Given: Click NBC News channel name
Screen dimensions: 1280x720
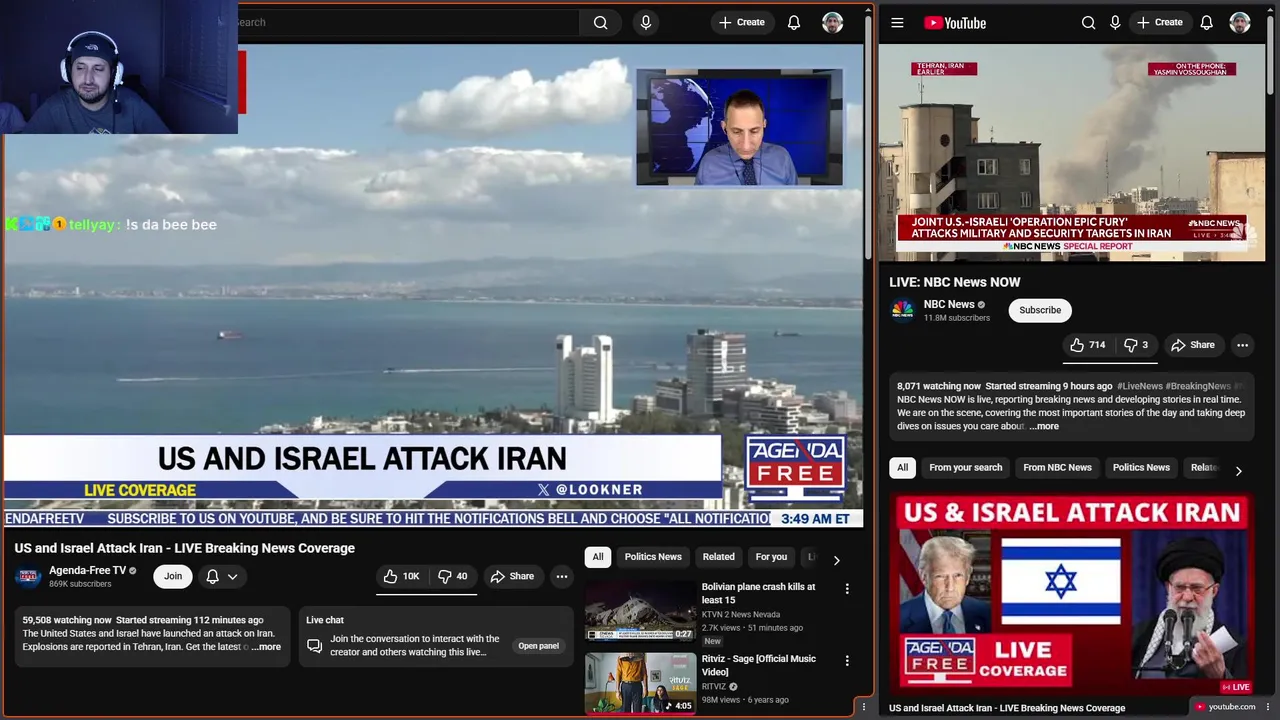Looking at the screenshot, I should [949, 304].
